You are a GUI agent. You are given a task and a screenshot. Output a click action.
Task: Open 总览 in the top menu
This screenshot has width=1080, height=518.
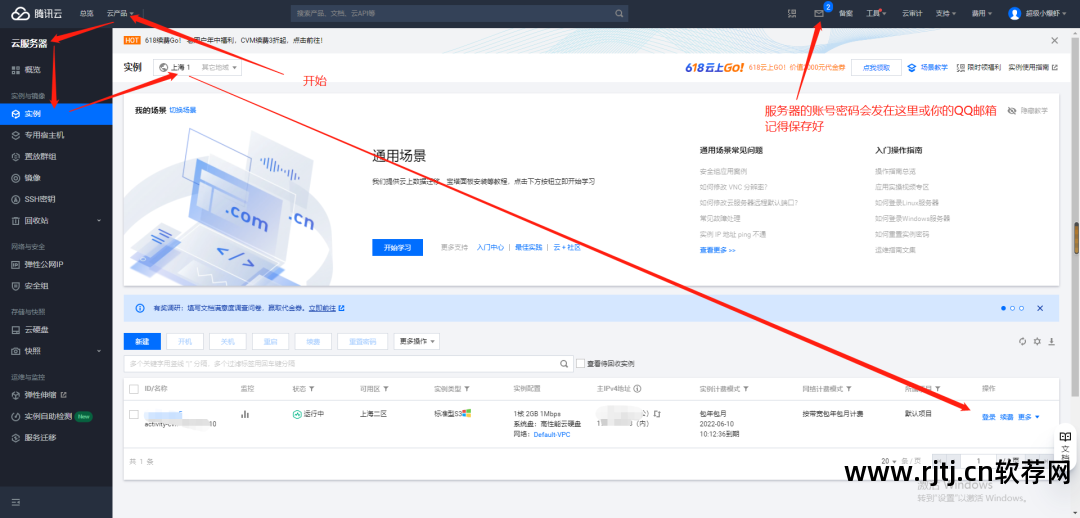coord(87,13)
